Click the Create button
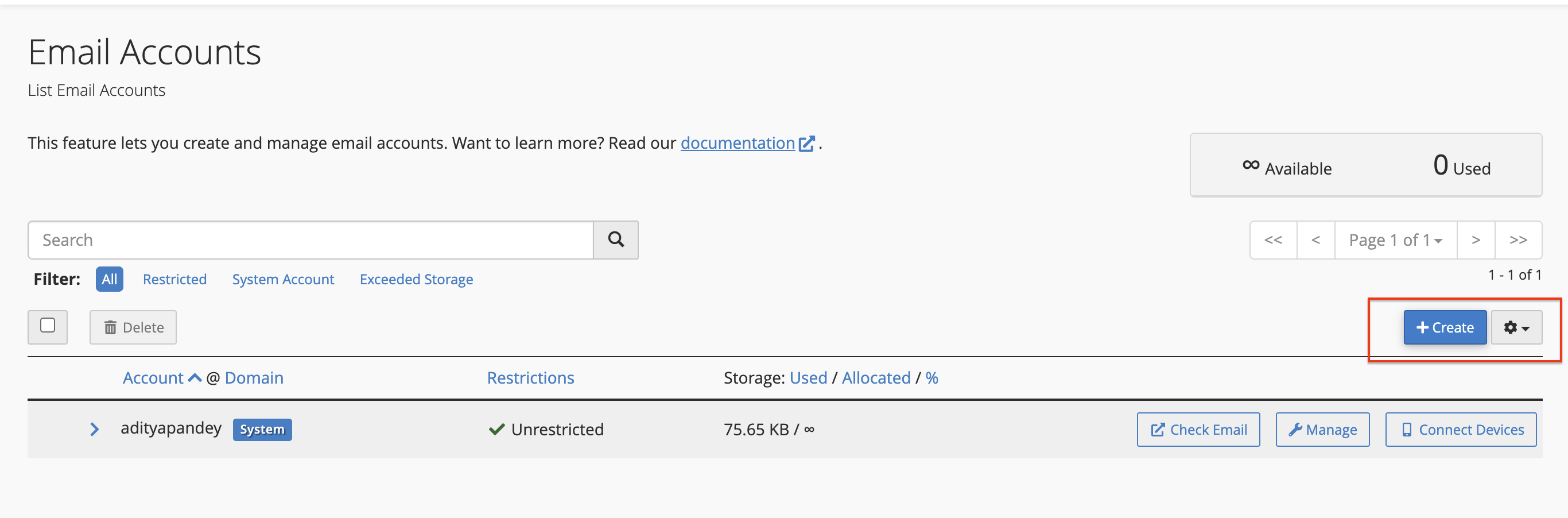The image size is (1568, 518). pos(1445,327)
